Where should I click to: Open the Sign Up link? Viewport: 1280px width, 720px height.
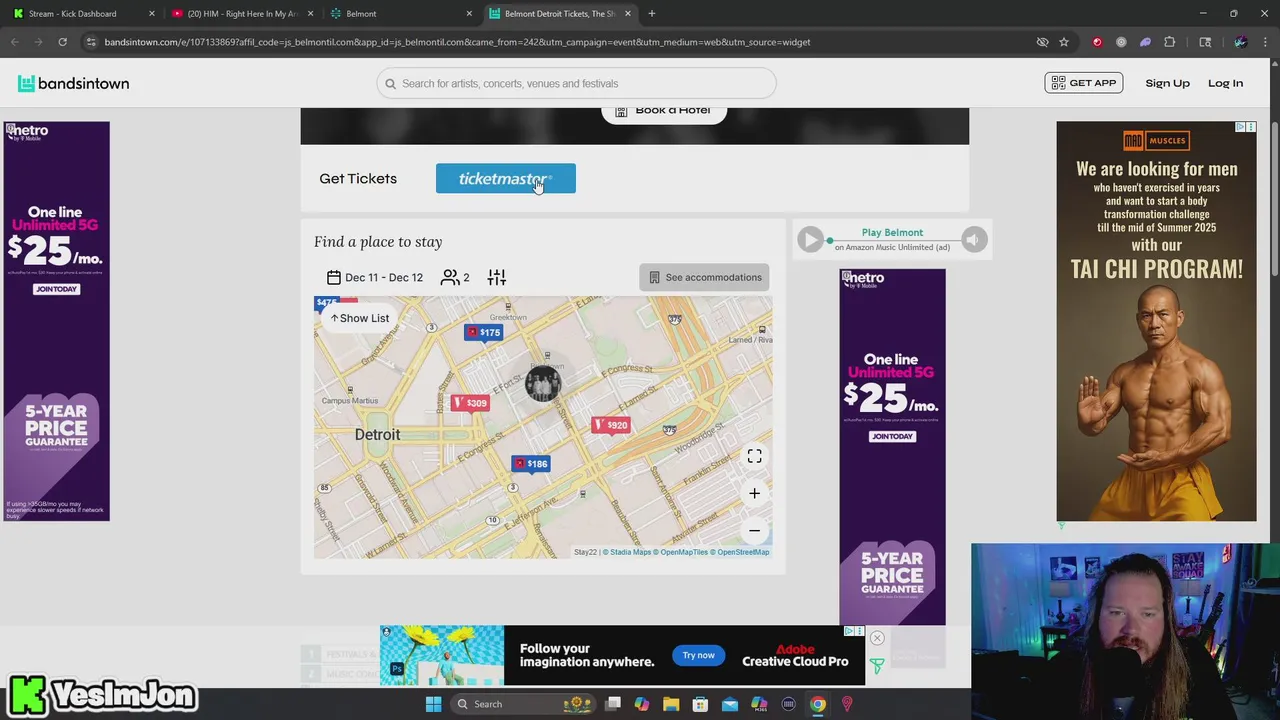(x=1167, y=83)
